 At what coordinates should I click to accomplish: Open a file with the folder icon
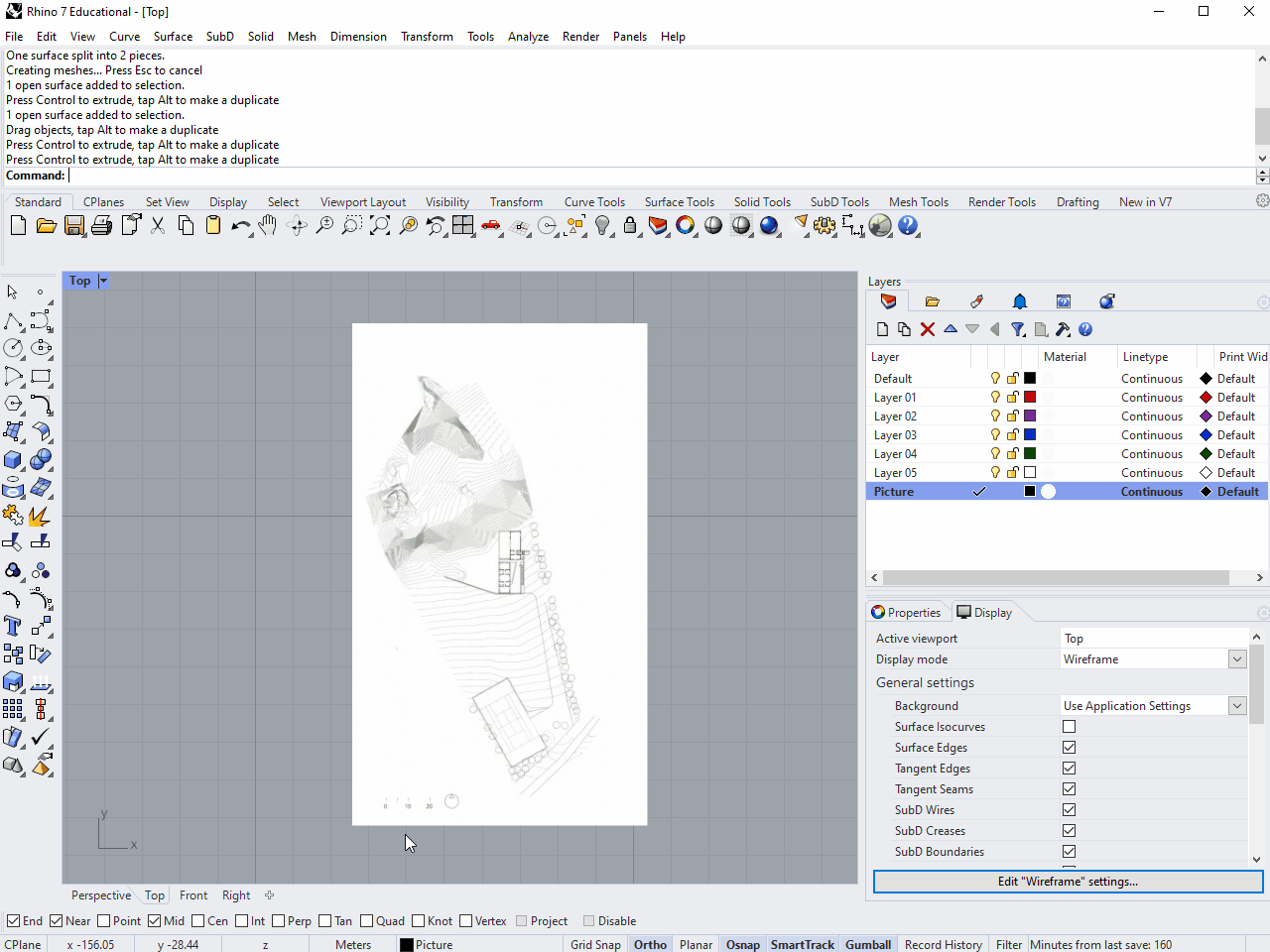pos(46,226)
